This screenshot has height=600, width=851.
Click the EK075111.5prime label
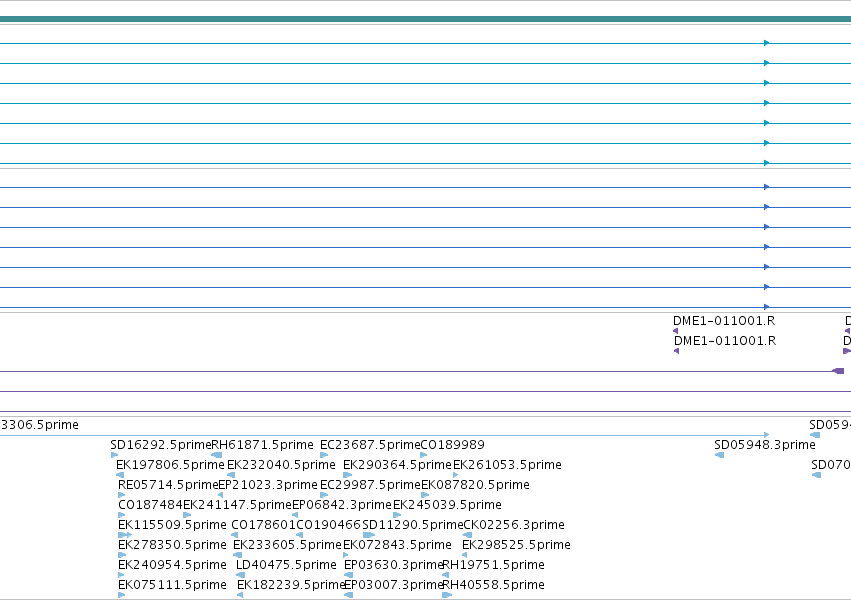172,585
